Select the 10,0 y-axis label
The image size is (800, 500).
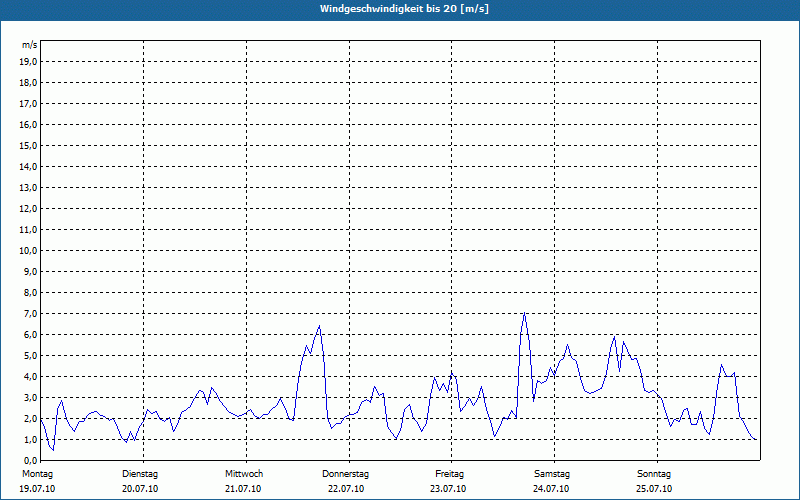click(x=28, y=251)
